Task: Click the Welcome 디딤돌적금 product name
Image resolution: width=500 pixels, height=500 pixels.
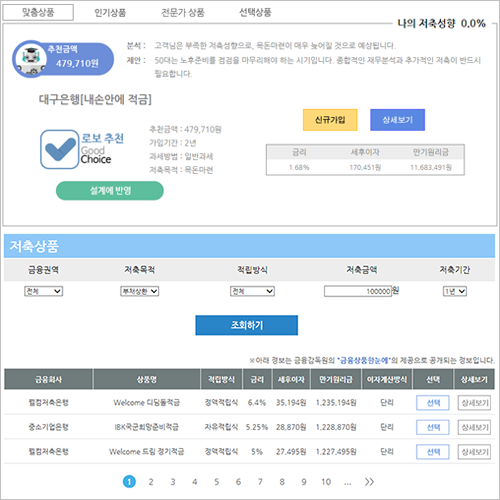Action: [x=147, y=403]
